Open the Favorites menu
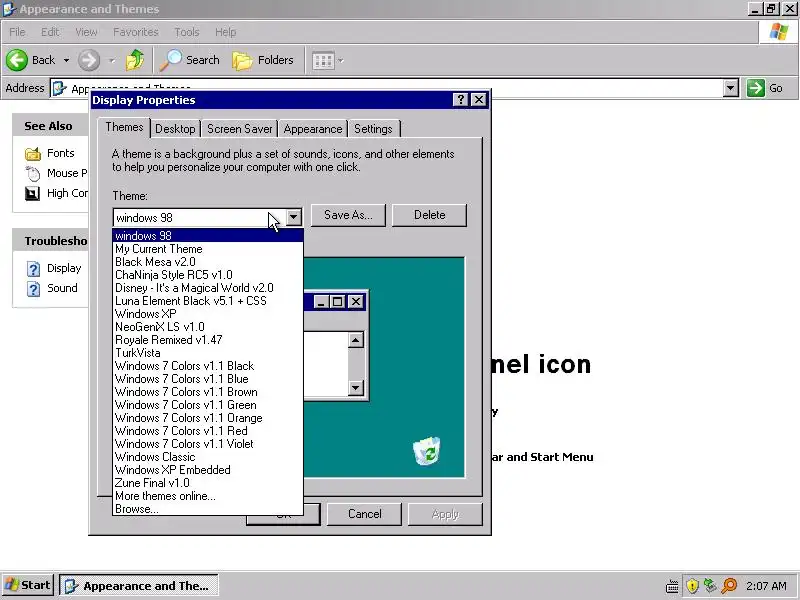Screen dimensions: 800x600 (136, 32)
